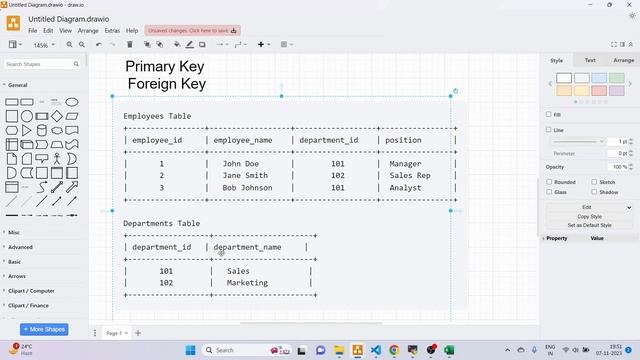This screenshot has height=360, width=640.
Task: Toggle the format panel icon
Action: (x=622, y=44)
